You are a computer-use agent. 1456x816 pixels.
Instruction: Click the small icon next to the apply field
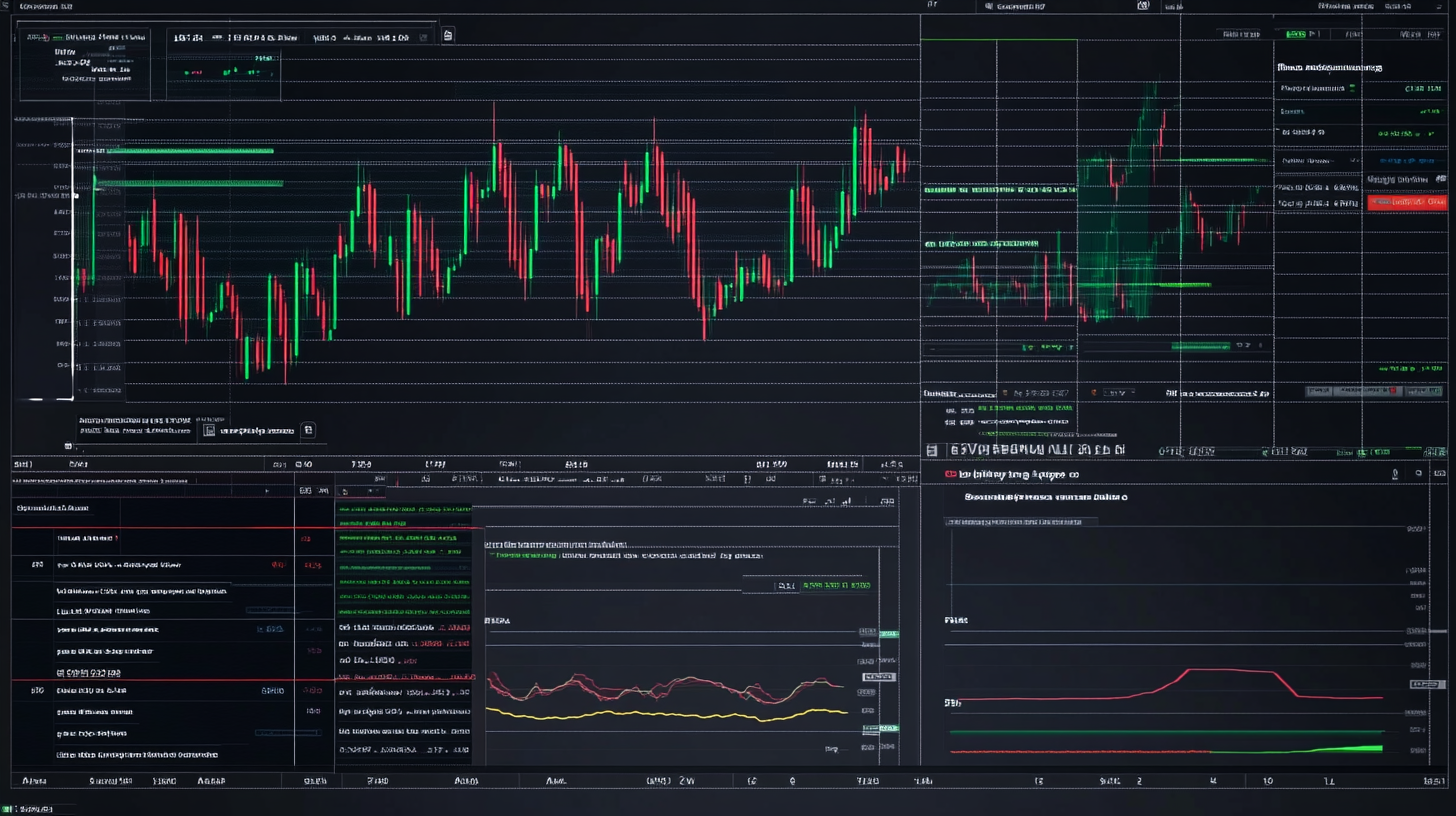coord(307,430)
